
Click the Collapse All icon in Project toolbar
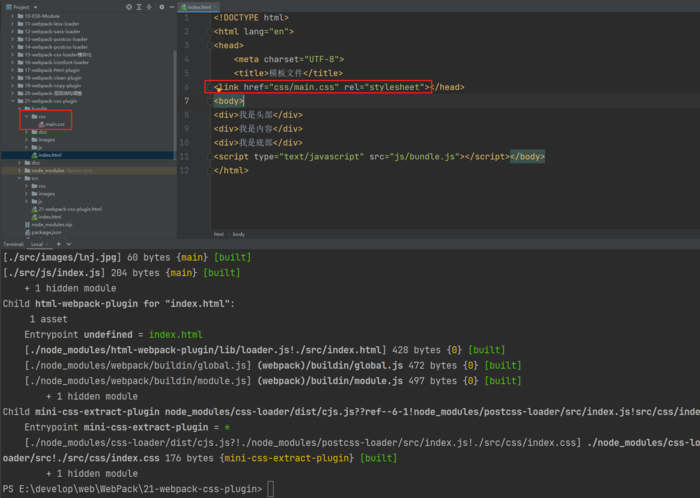(x=149, y=7)
